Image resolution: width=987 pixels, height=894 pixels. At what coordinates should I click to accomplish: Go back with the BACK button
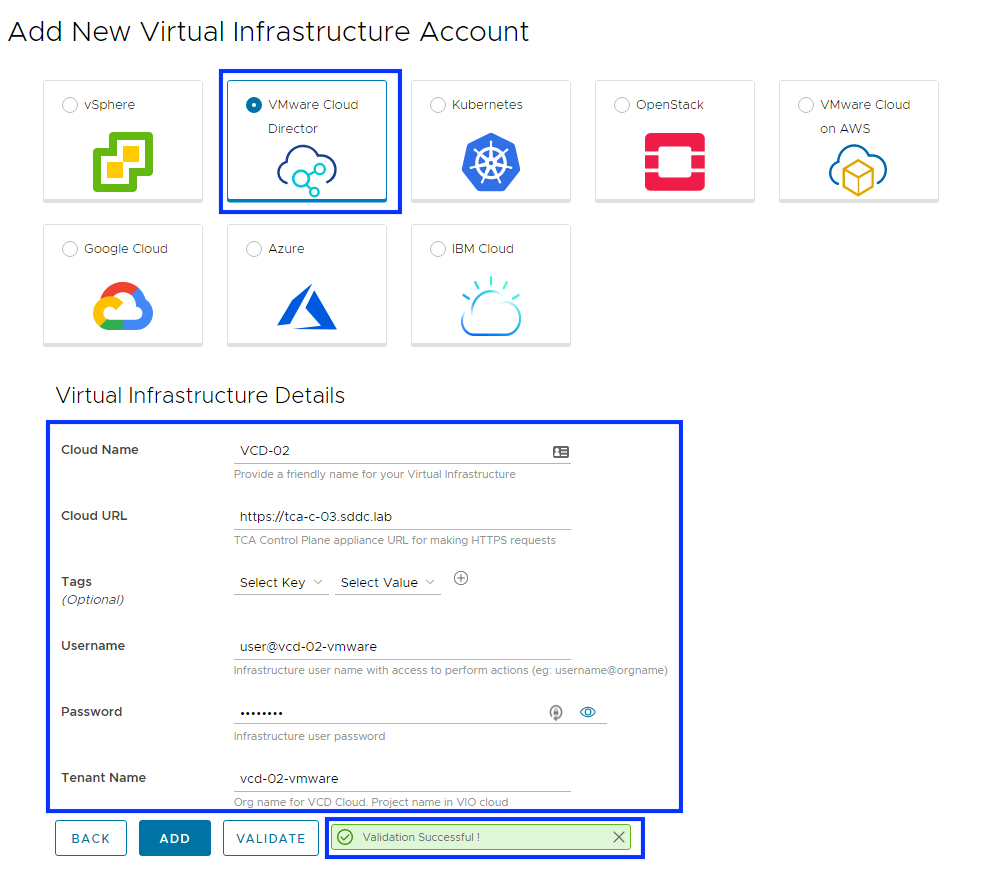tap(91, 838)
